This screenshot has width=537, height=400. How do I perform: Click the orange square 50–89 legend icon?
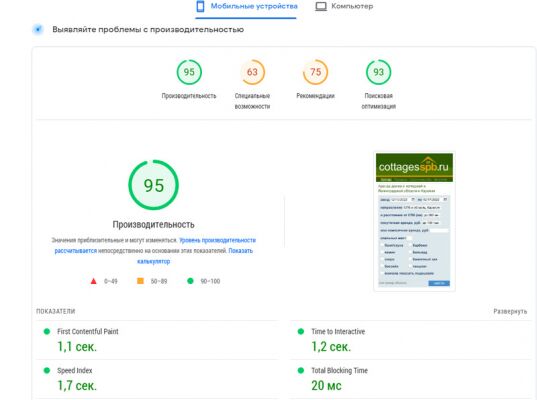click(140, 281)
